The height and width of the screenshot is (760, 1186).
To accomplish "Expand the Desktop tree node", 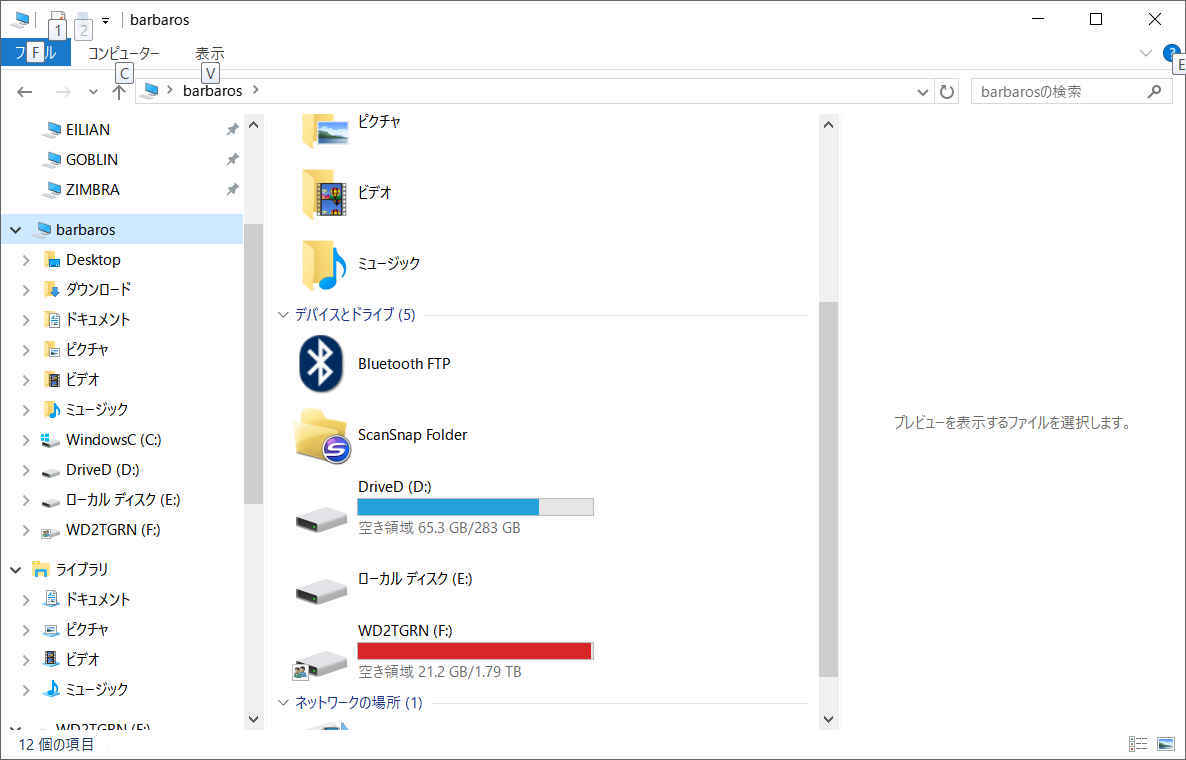I will pyautogui.click(x=26, y=260).
